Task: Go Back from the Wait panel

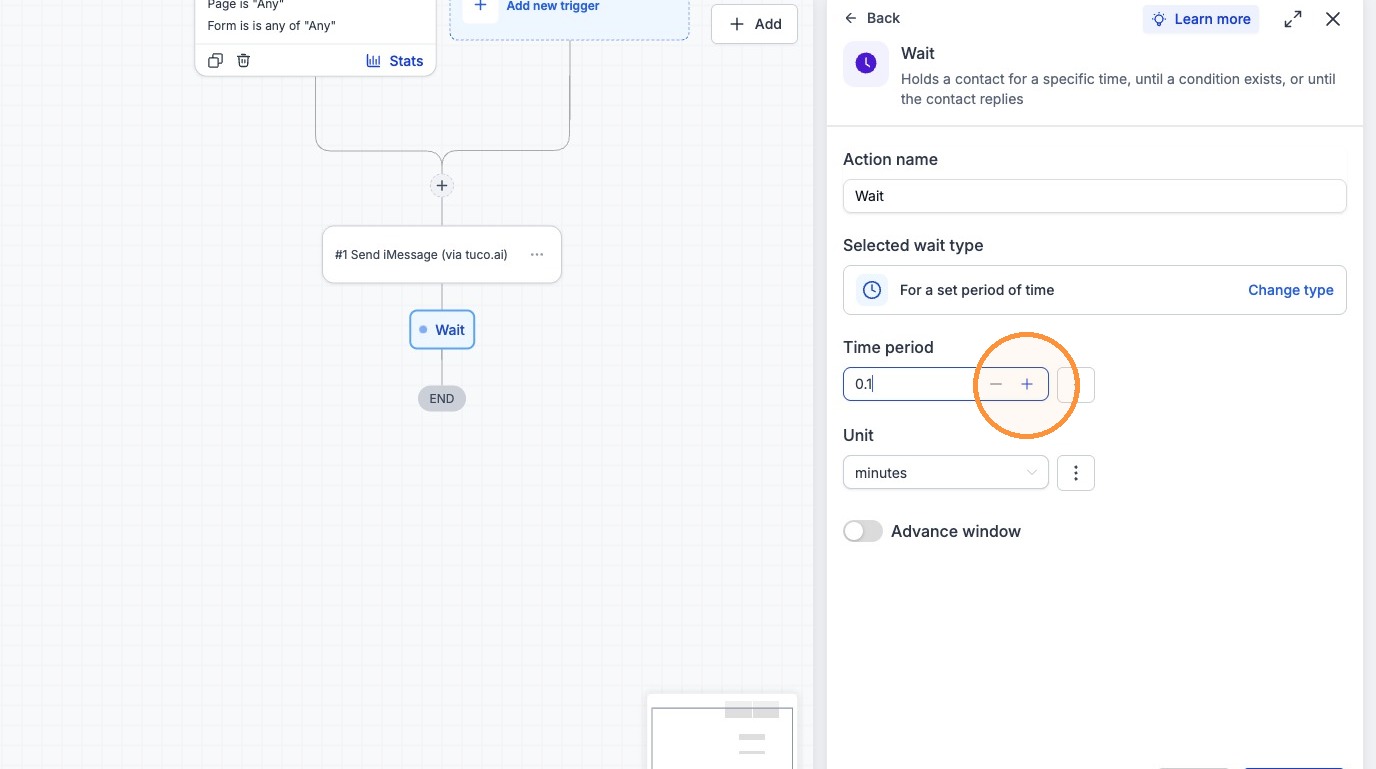Action: click(872, 18)
